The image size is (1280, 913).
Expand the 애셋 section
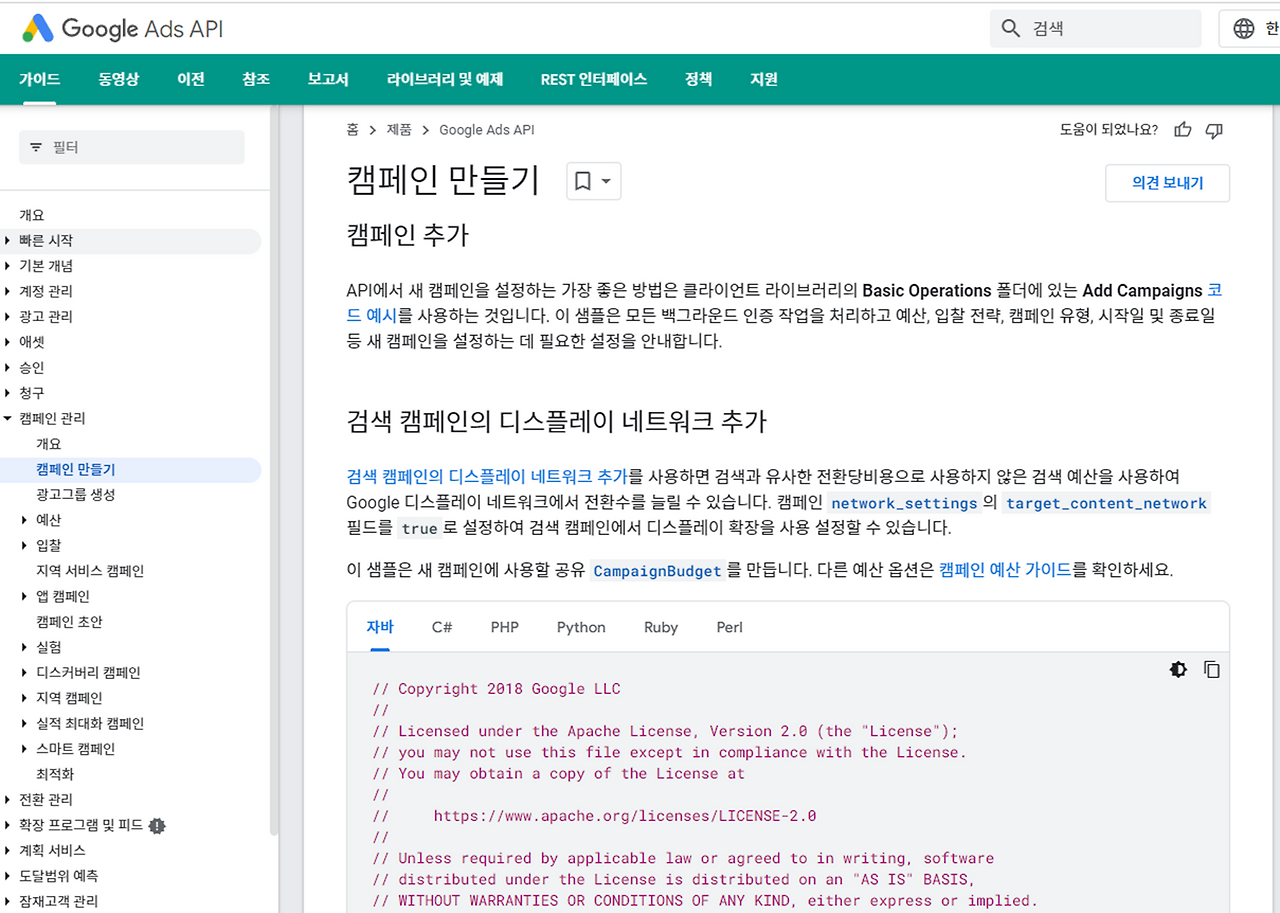point(8,342)
